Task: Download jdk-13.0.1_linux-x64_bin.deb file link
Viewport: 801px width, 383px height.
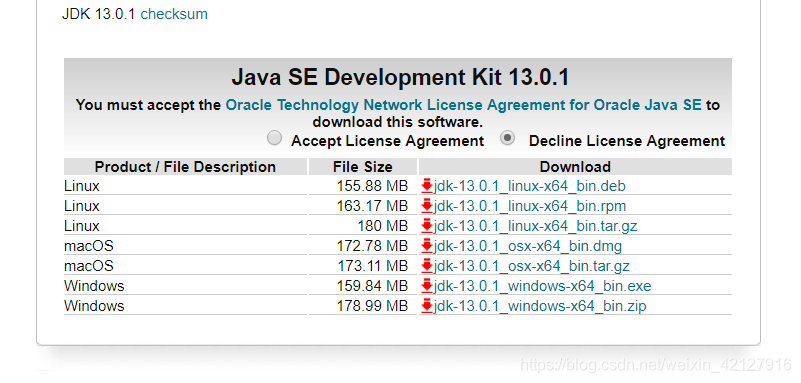Action: tap(530, 186)
